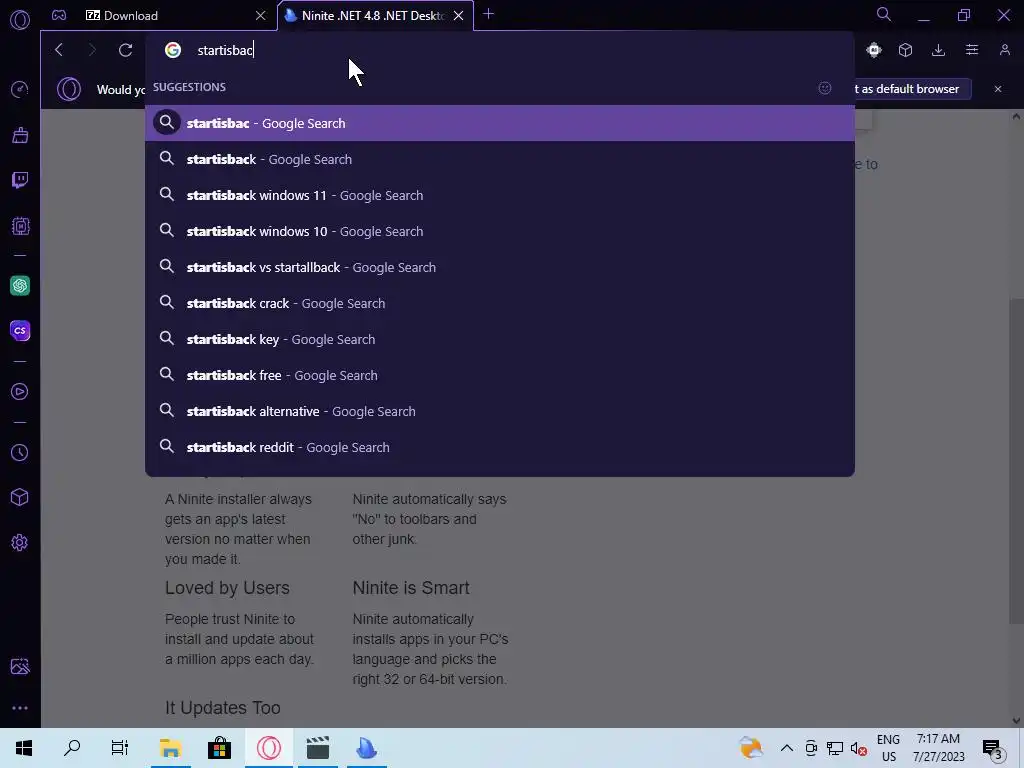This screenshot has height=768, width=1024.
Task: Select 'startisback windows 11' suggestion
Action: click(500, 195)
